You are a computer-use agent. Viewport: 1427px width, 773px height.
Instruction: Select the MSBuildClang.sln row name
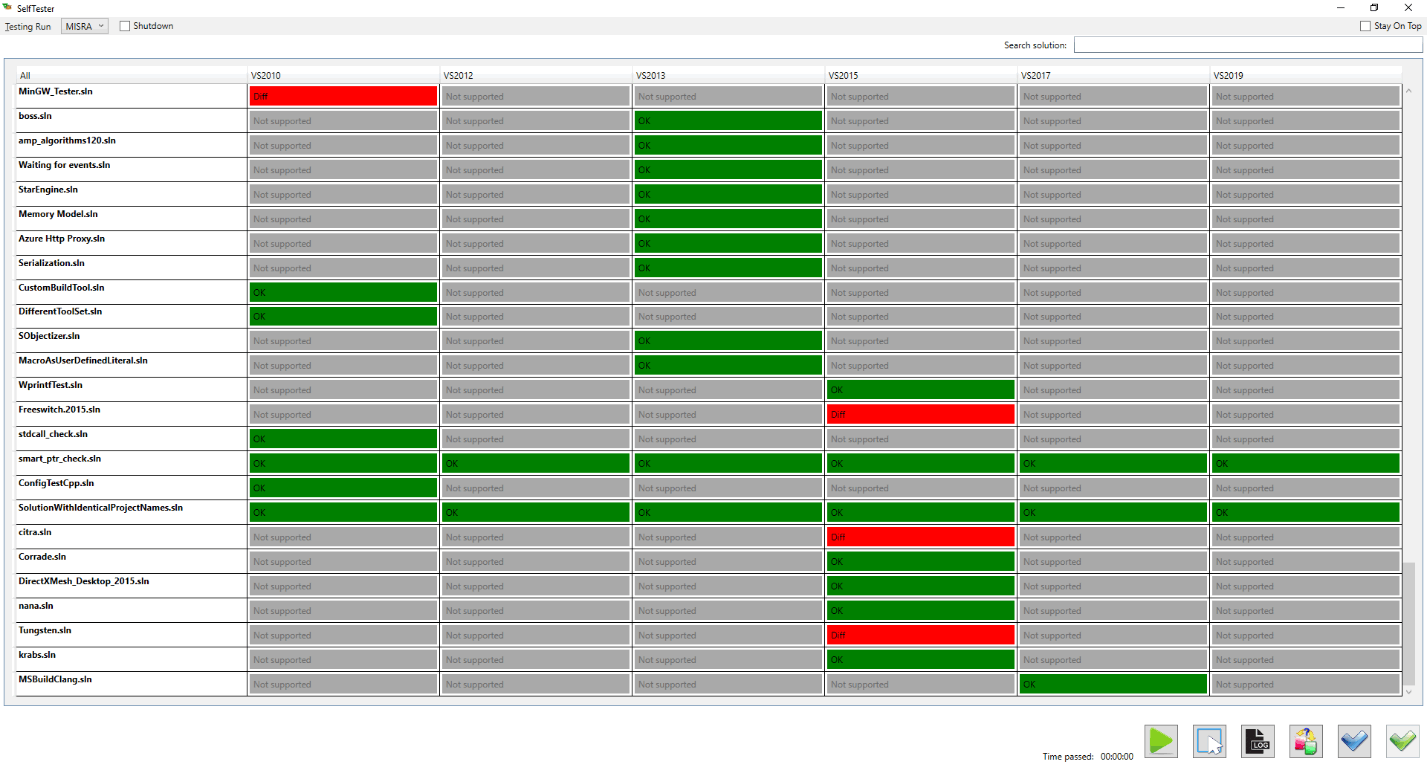pyautogui.click(x=56, y=679)
